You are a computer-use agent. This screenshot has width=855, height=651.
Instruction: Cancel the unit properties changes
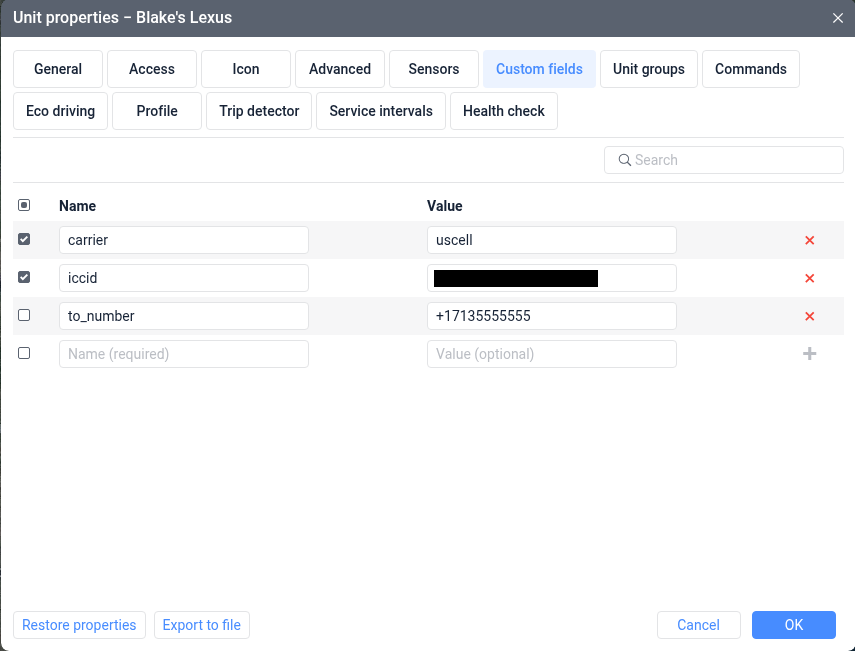698,625
